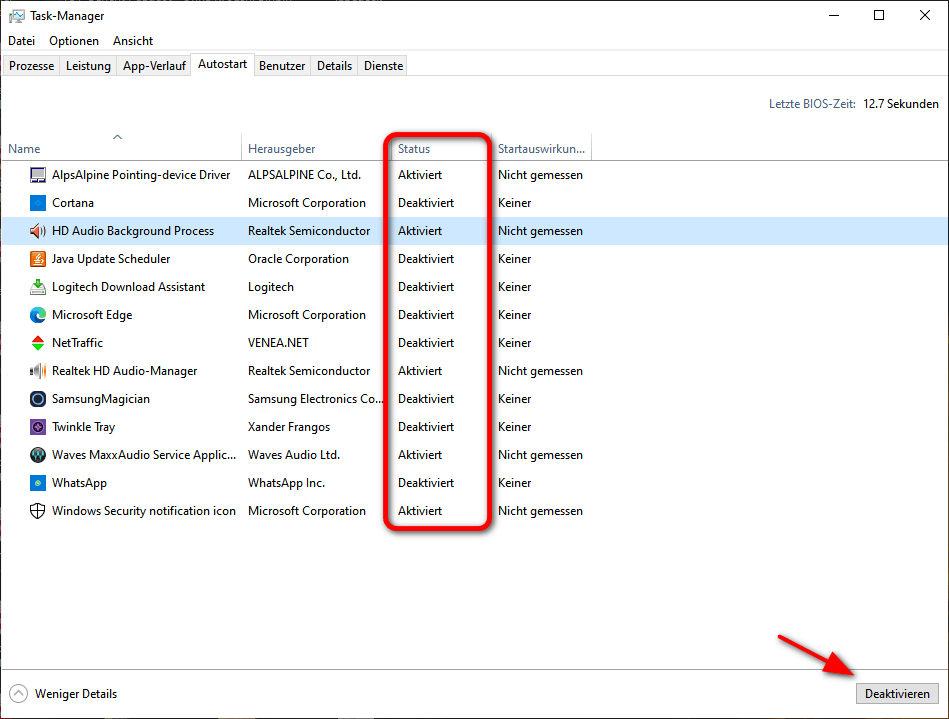
Task: Click the Microsoft Edge icon
Action: coord(38,314)
